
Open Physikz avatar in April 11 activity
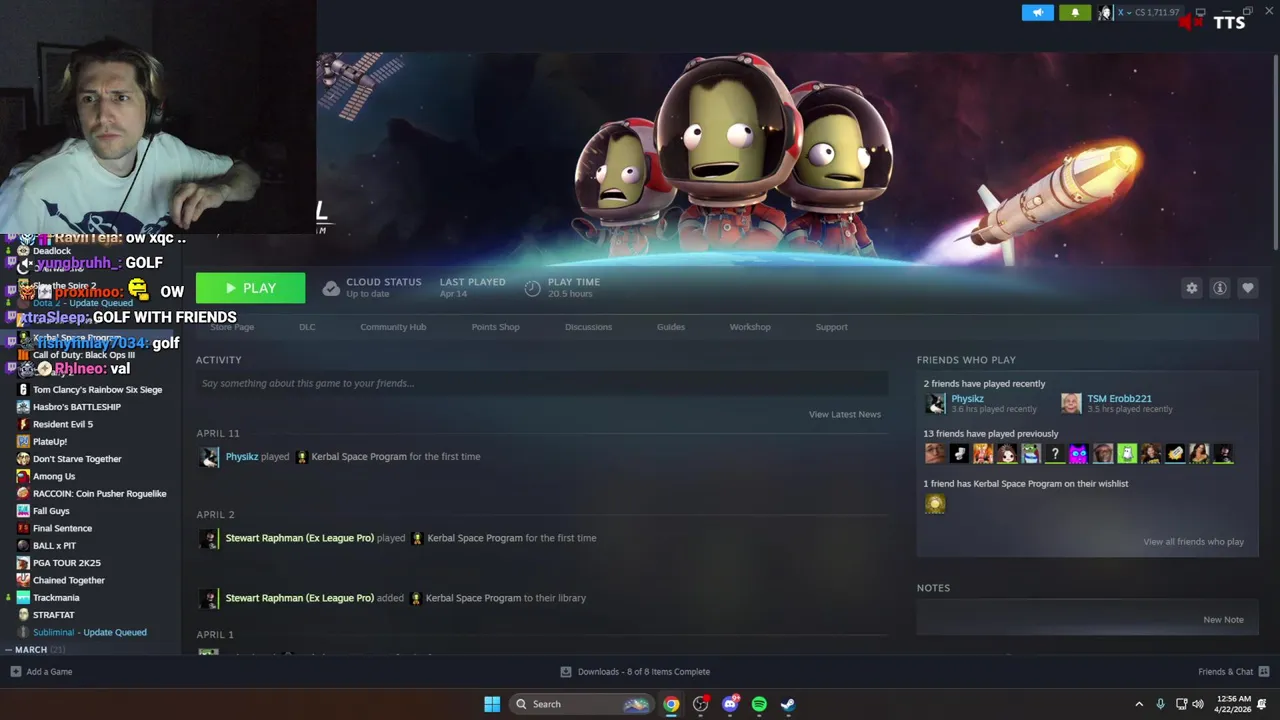click(x=209, y=457)
